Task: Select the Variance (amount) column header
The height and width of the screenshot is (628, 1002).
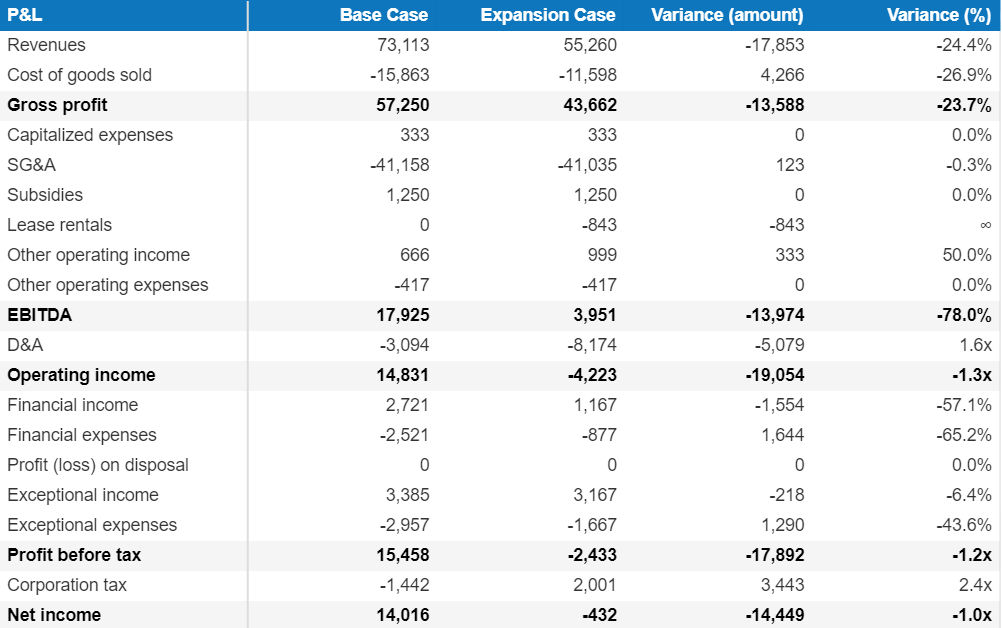Action: [727, 15]
